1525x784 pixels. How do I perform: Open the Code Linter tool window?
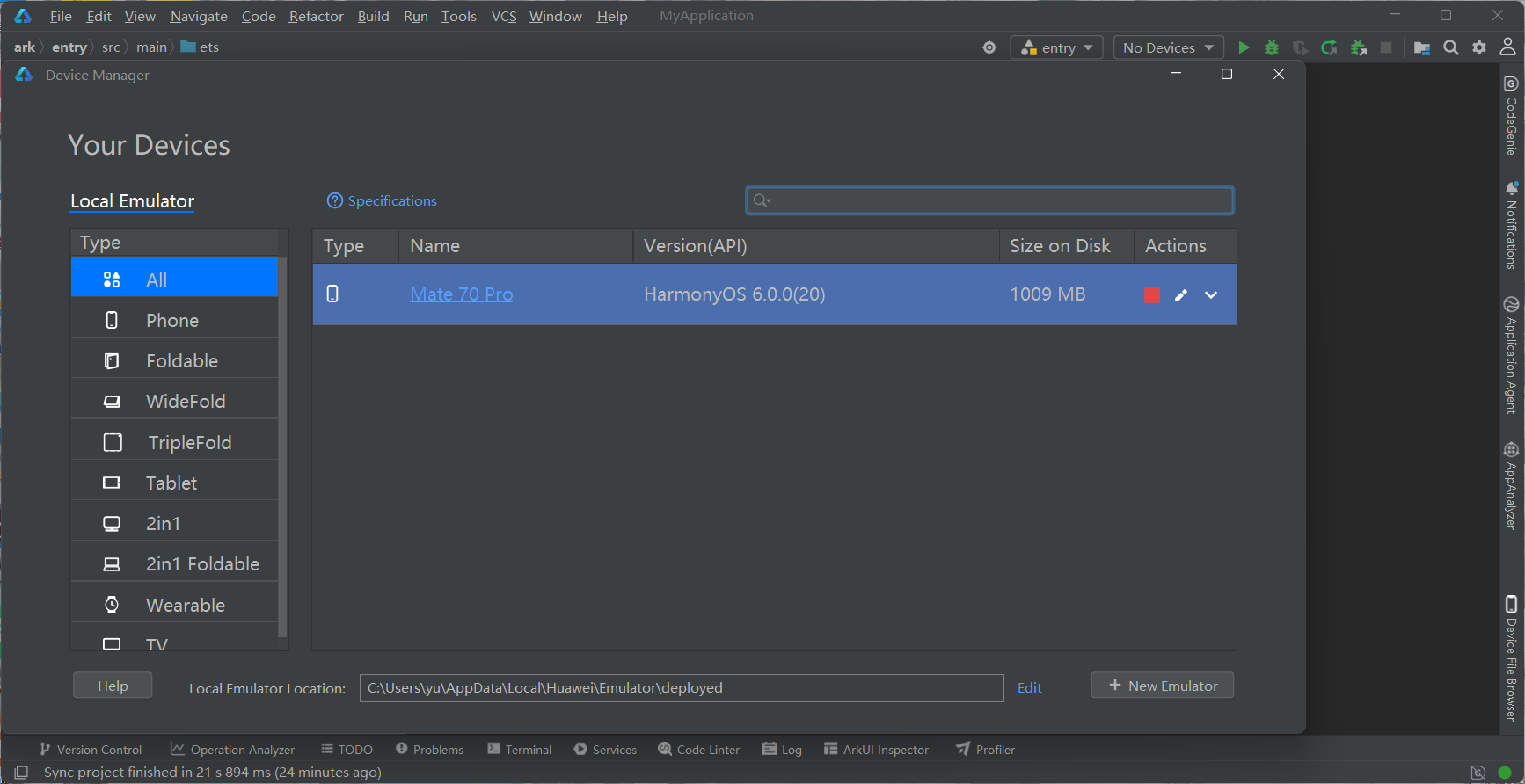pyautogui.click(x=699, y=749)
